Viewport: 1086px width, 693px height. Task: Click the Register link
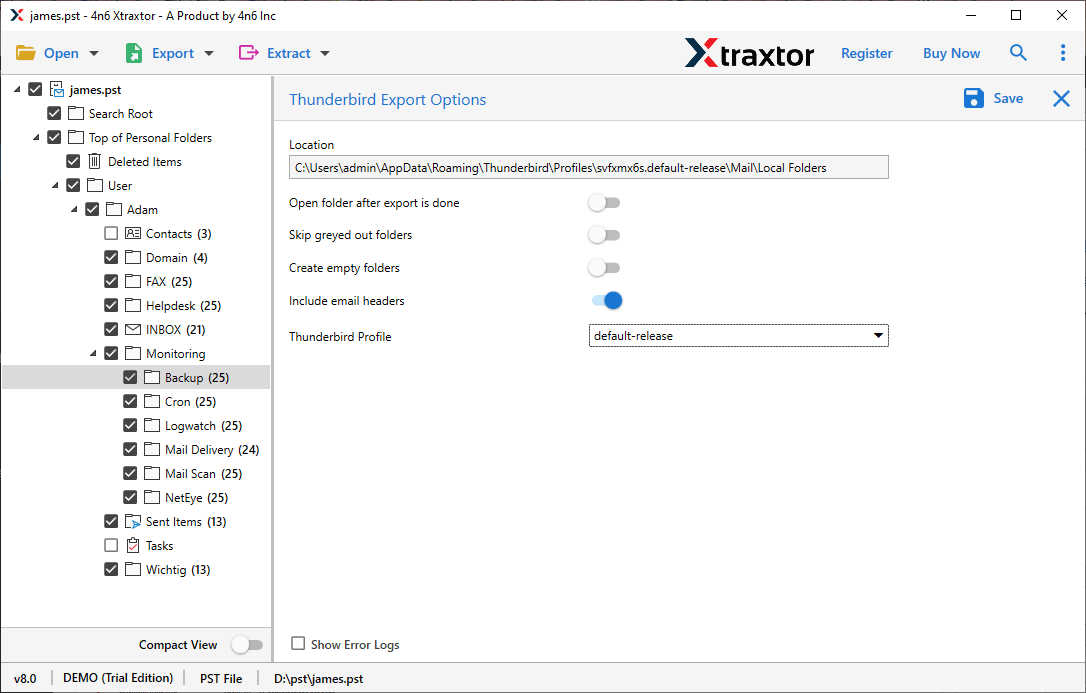click(x=866, y=52)
